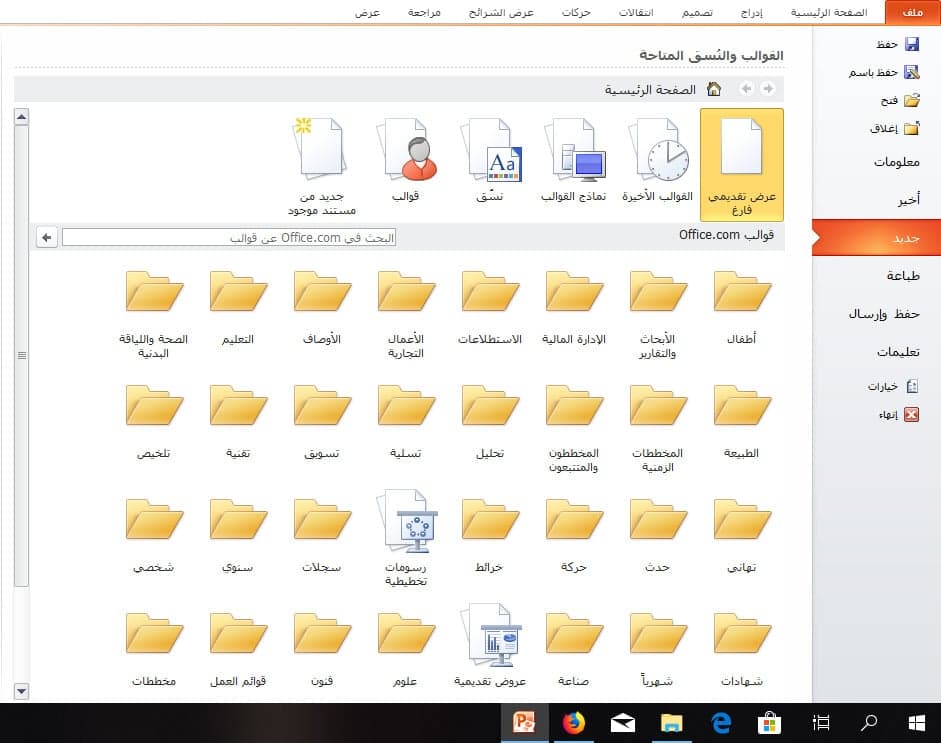This screenshot has height=743, width=941.
Task: Open the My templates قوالب icon
Action: pyautogui.click(x=406, y=161)
